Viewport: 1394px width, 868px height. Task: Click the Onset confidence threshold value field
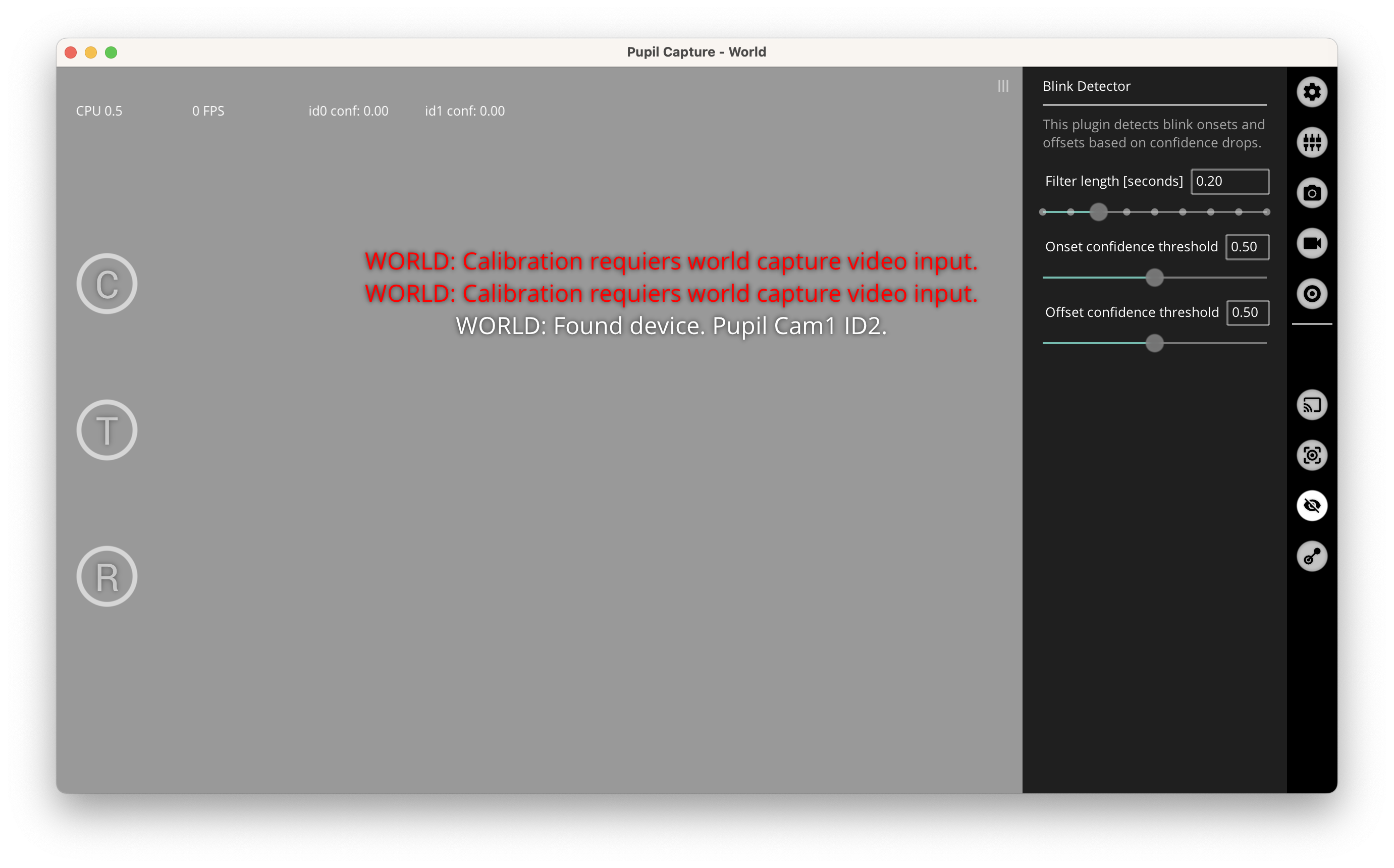pos(1247,247)
